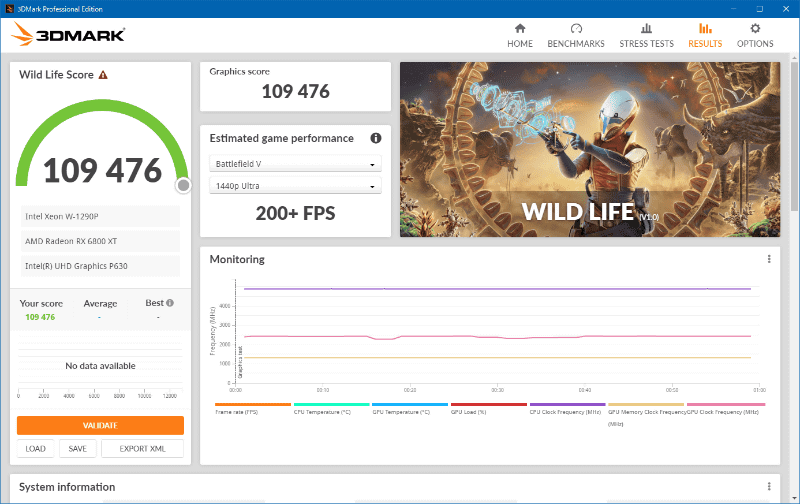The width and height of the screenshot is (800, 504).
Task: Click the gear icon above Options
Action: click(x=755, y=29)
